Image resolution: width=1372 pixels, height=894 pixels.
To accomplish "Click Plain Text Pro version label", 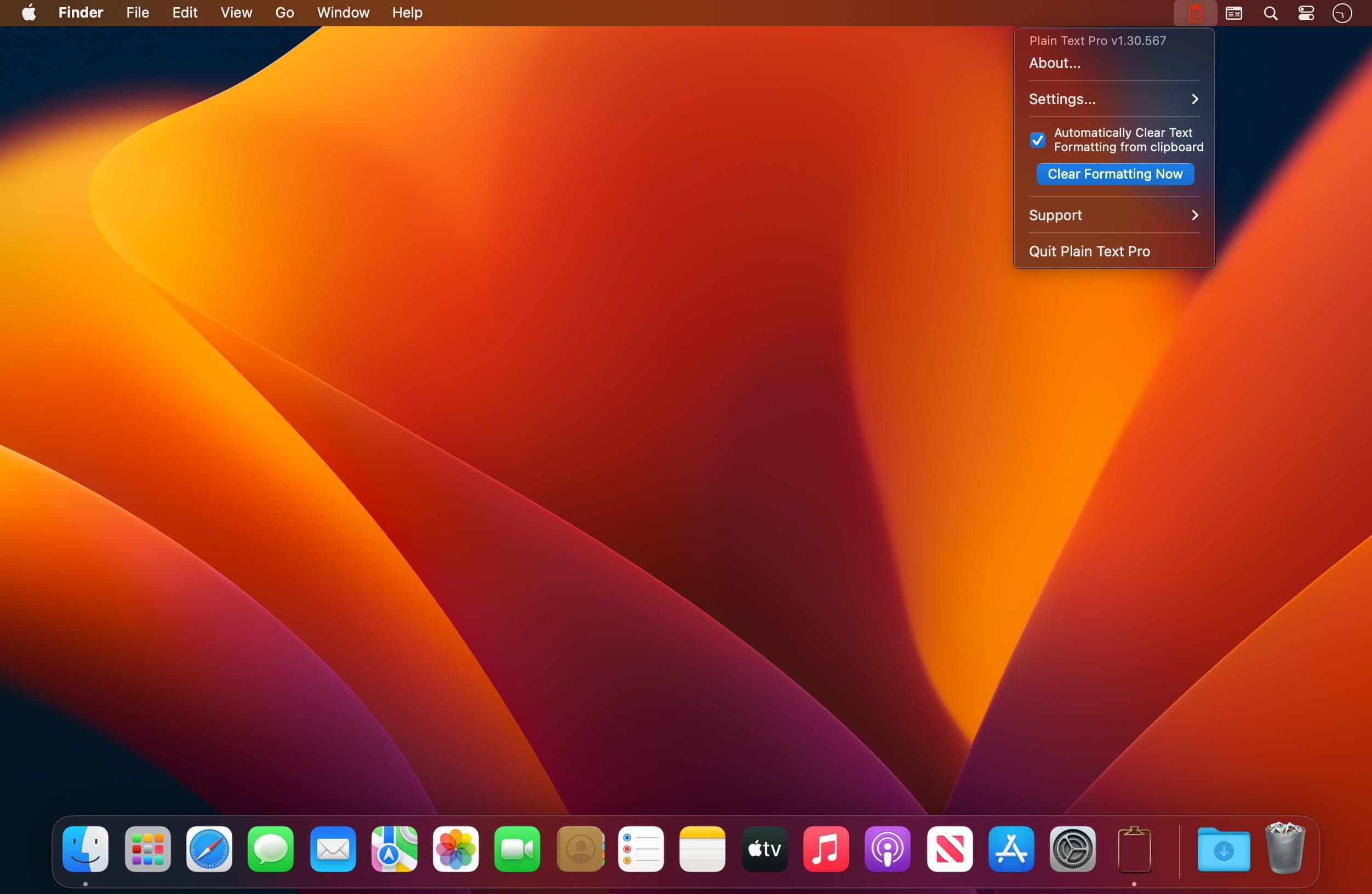I will (x=1097, y=40).
